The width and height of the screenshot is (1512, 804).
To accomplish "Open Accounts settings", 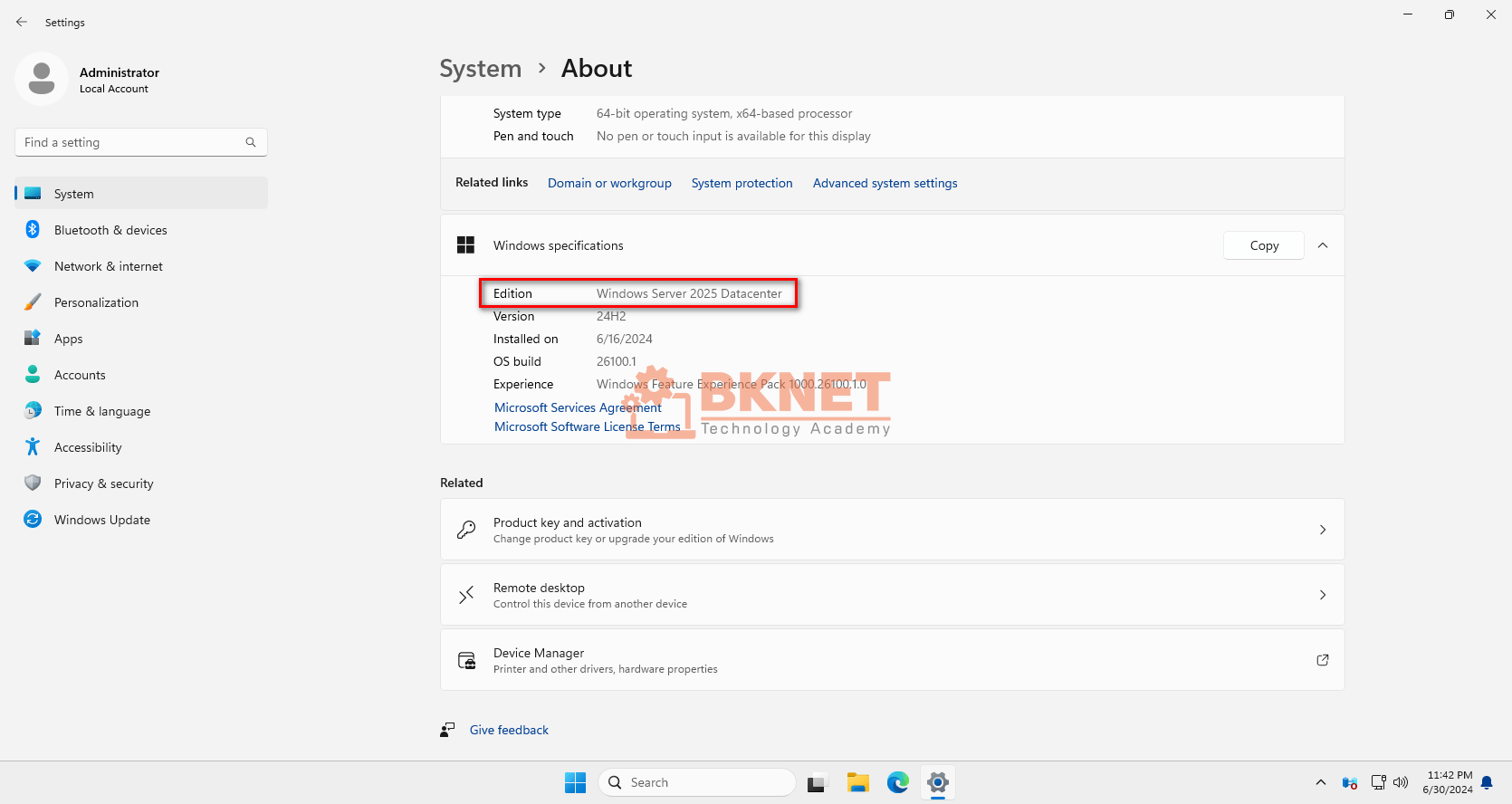I will point(141,375).
